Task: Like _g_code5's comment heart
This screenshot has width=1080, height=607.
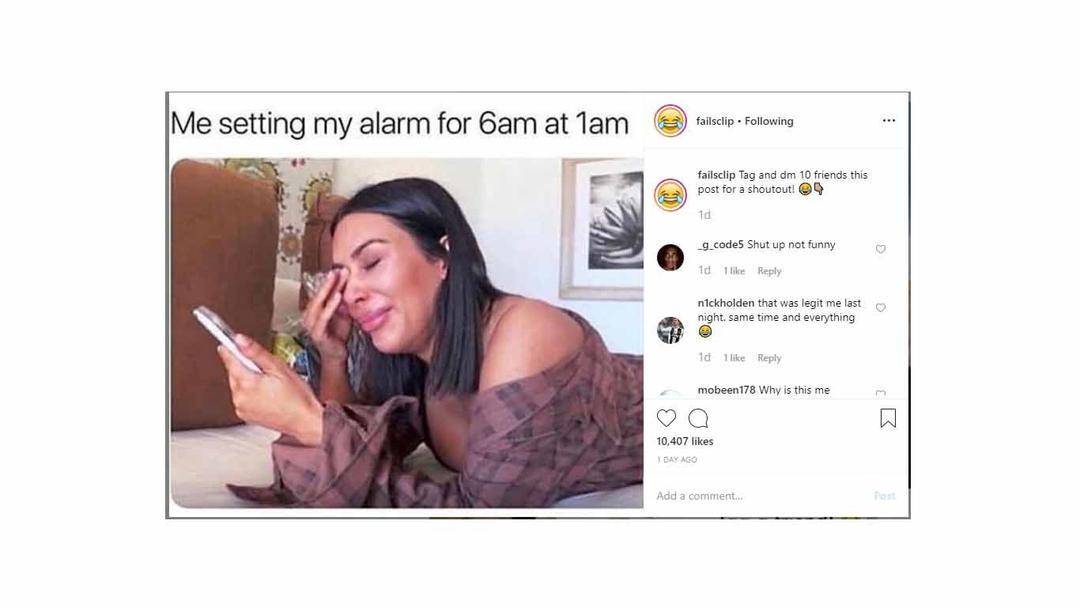Action: point(880,249)
